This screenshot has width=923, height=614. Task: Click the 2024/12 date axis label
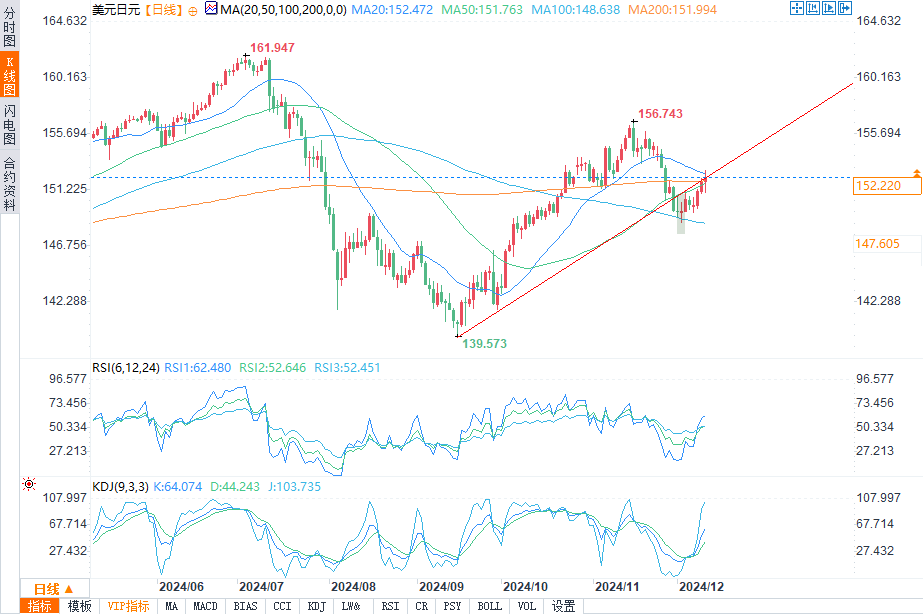click(x=702, y=587)
